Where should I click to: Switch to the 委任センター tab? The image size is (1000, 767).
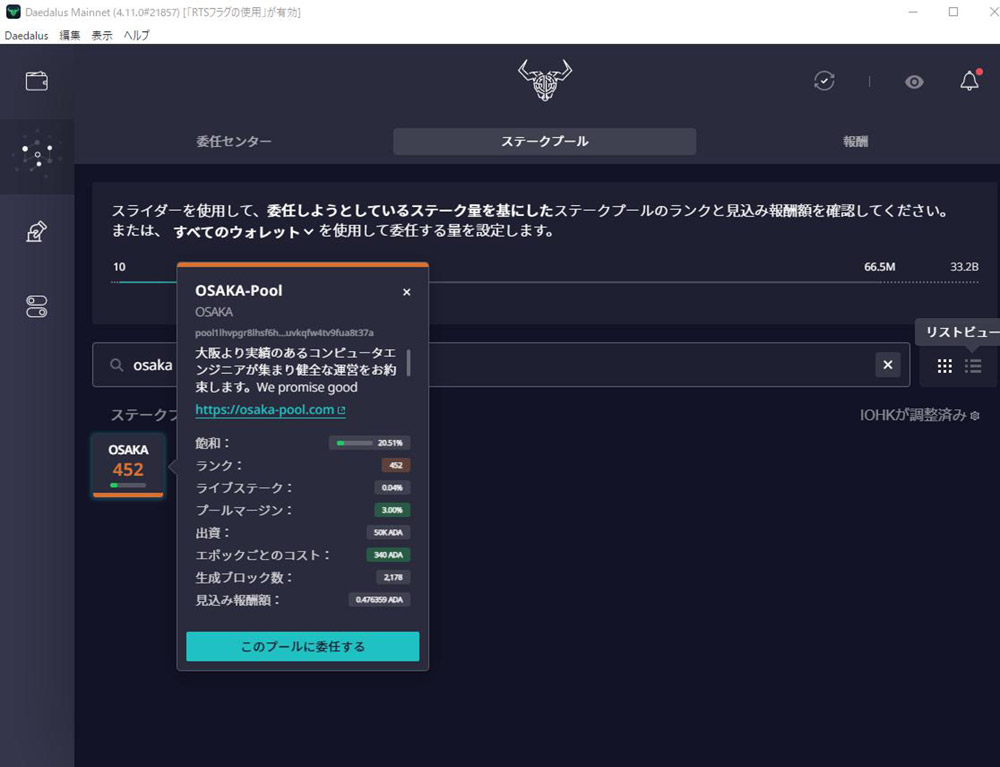[x=233, y=142]
